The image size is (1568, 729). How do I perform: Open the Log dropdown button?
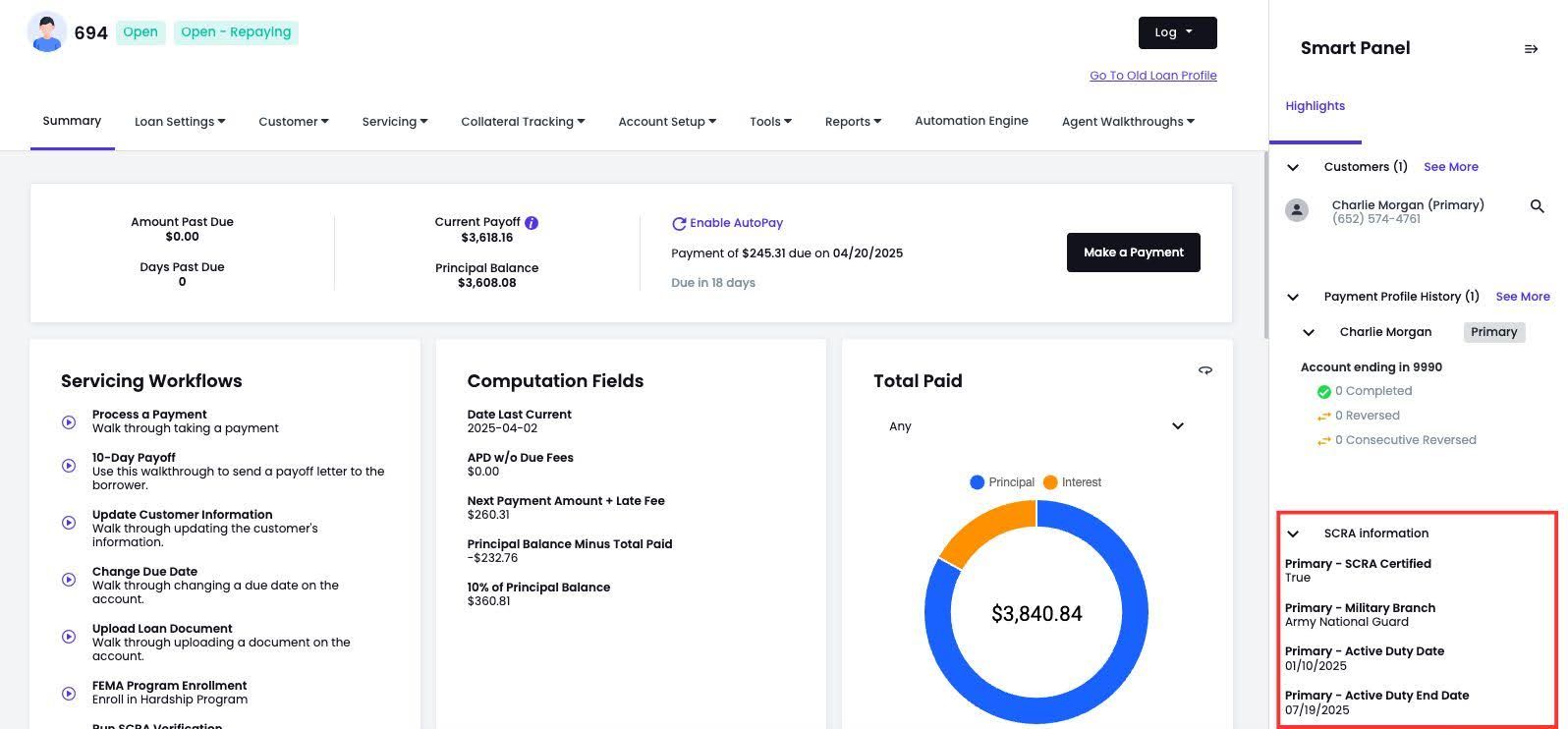1177,32
